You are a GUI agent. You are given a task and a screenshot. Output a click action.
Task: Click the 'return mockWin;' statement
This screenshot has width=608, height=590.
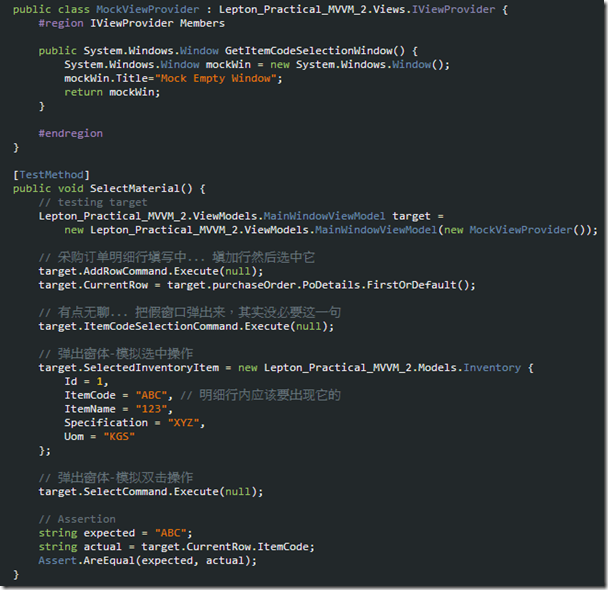[112, 92]
